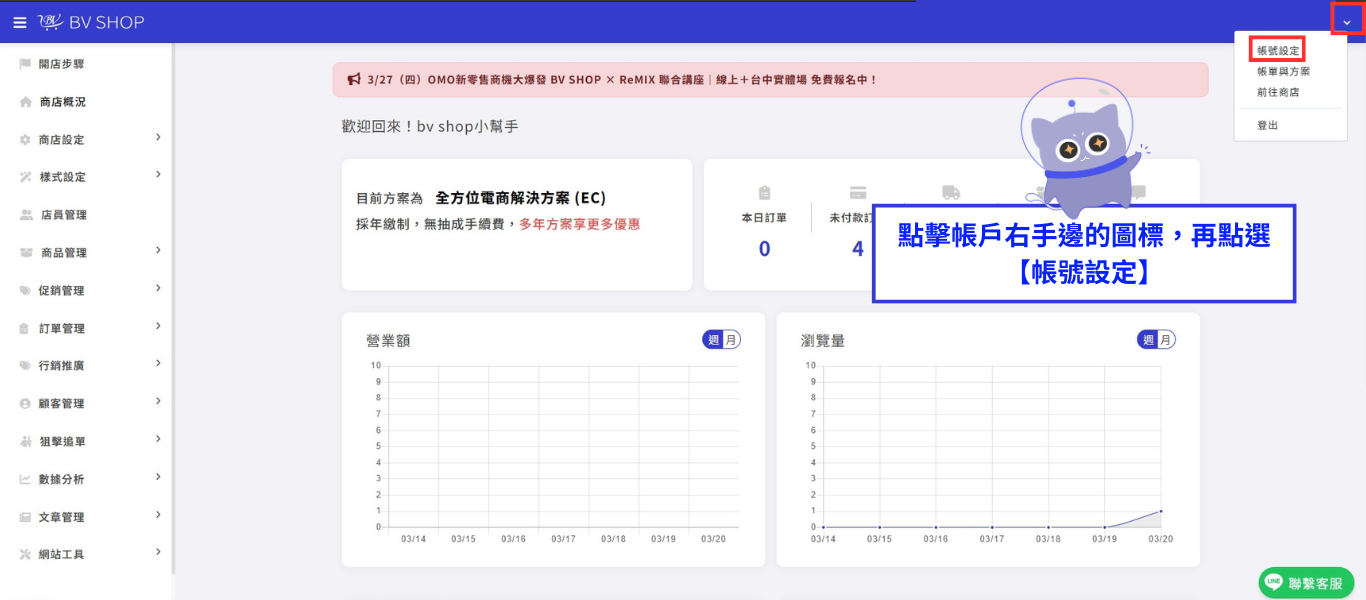
Task: Choose 登出 from the account menu
Action: [x=1267, y=125]
